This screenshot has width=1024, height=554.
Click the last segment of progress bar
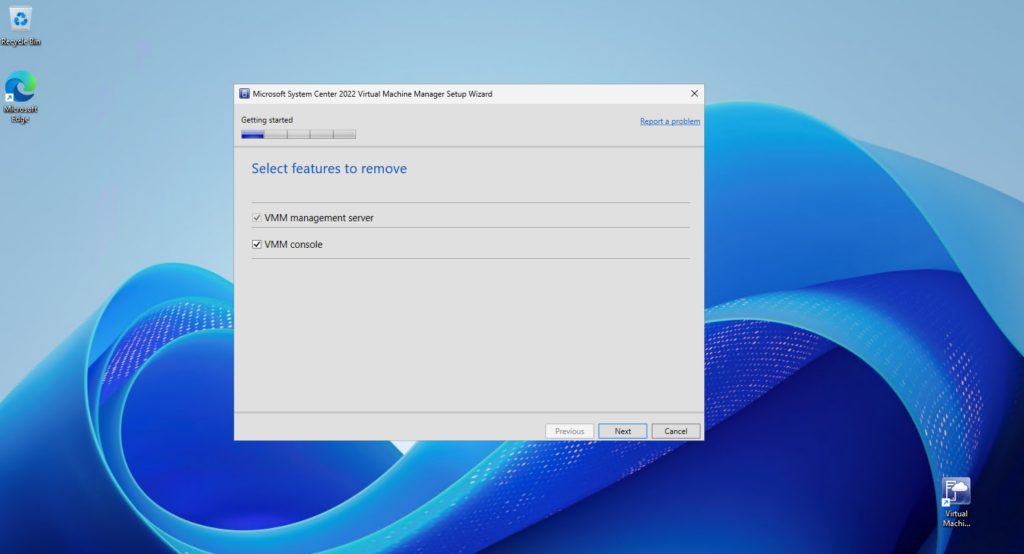[345, 134]
